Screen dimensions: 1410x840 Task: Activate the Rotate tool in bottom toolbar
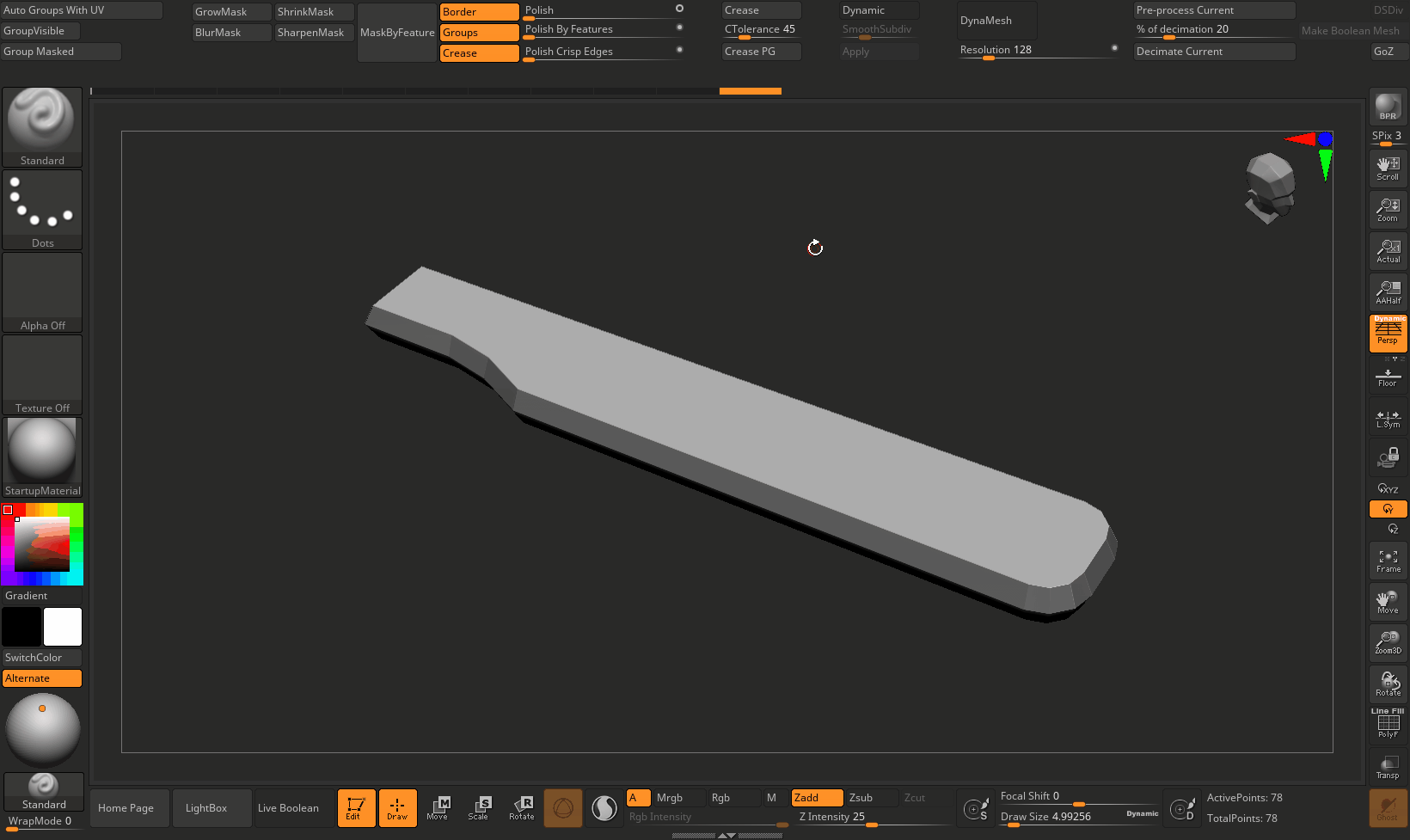point(522,807)
